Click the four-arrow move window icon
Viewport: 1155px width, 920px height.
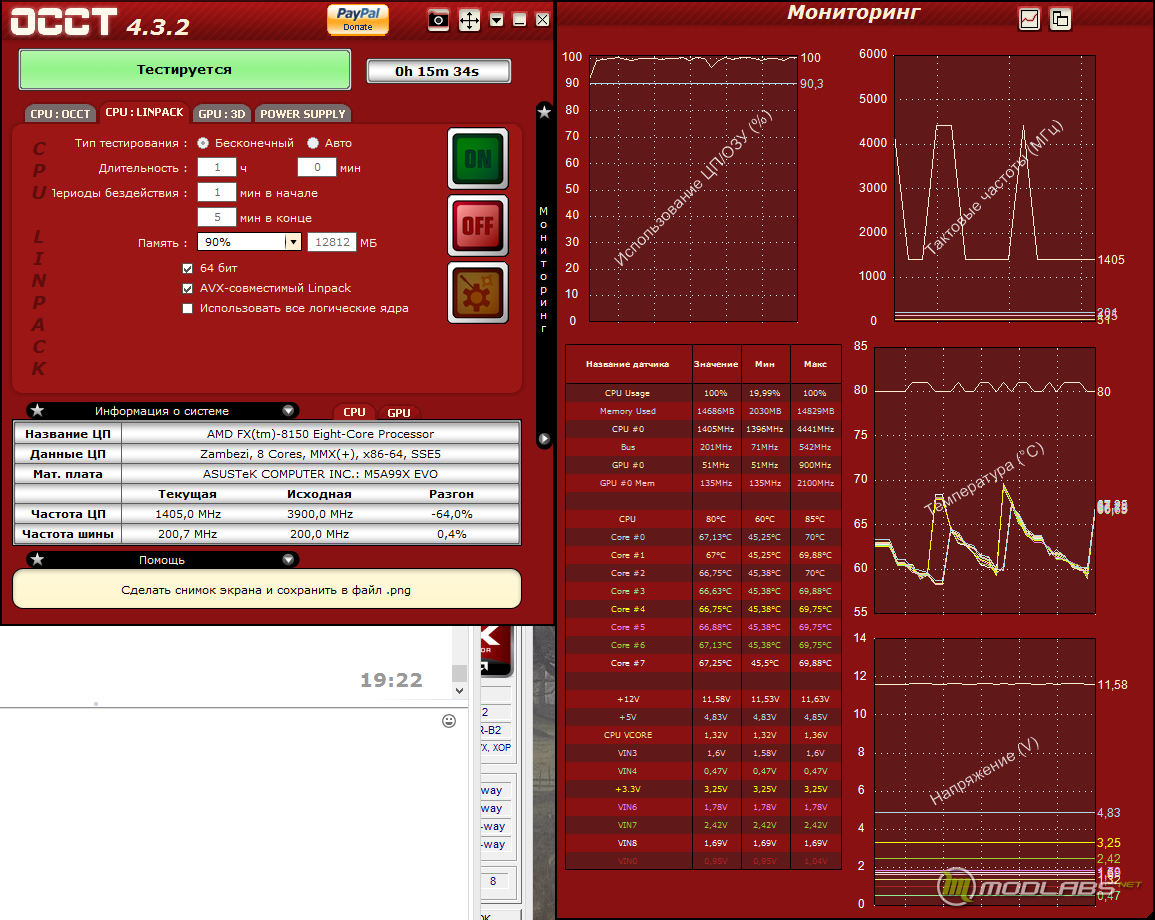(x=469, y=20)
